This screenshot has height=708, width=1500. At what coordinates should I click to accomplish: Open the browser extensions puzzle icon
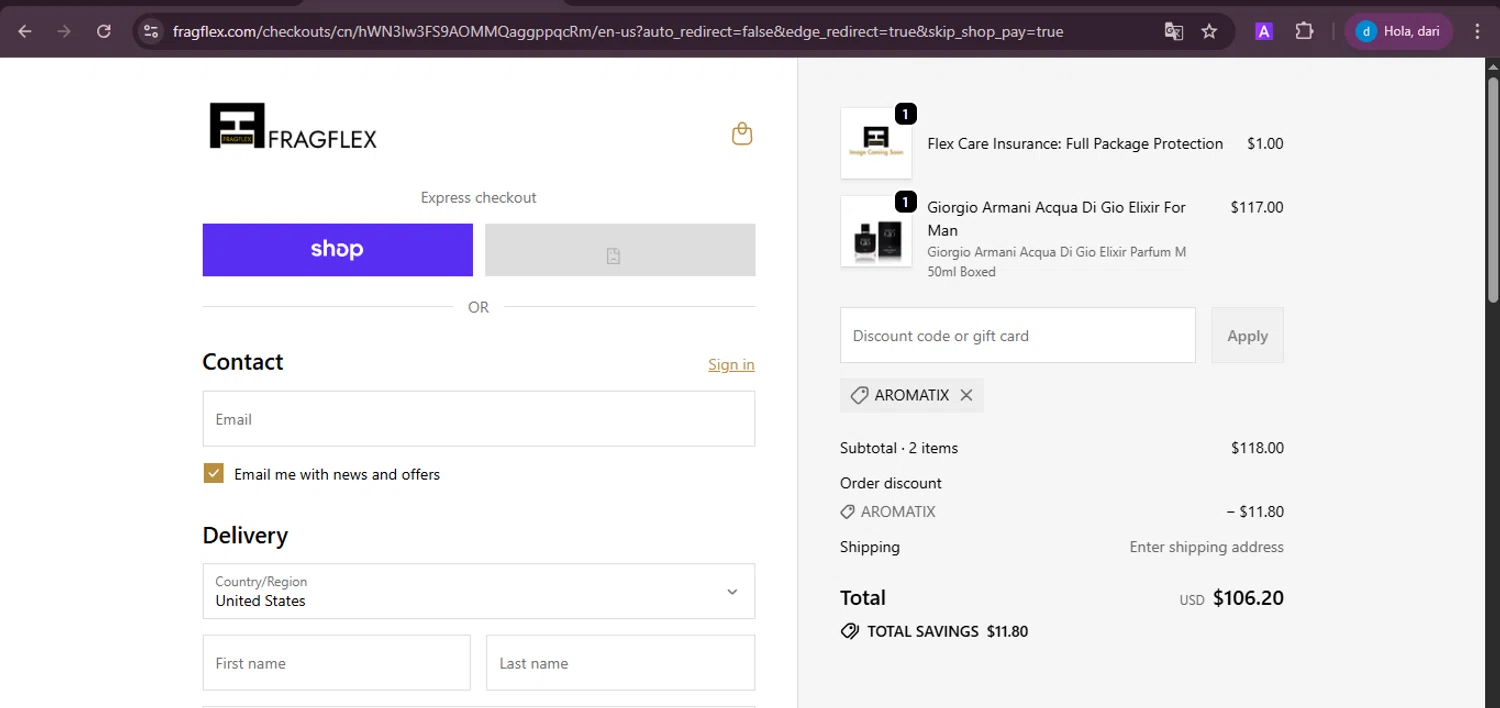[x=1304, y=31]
